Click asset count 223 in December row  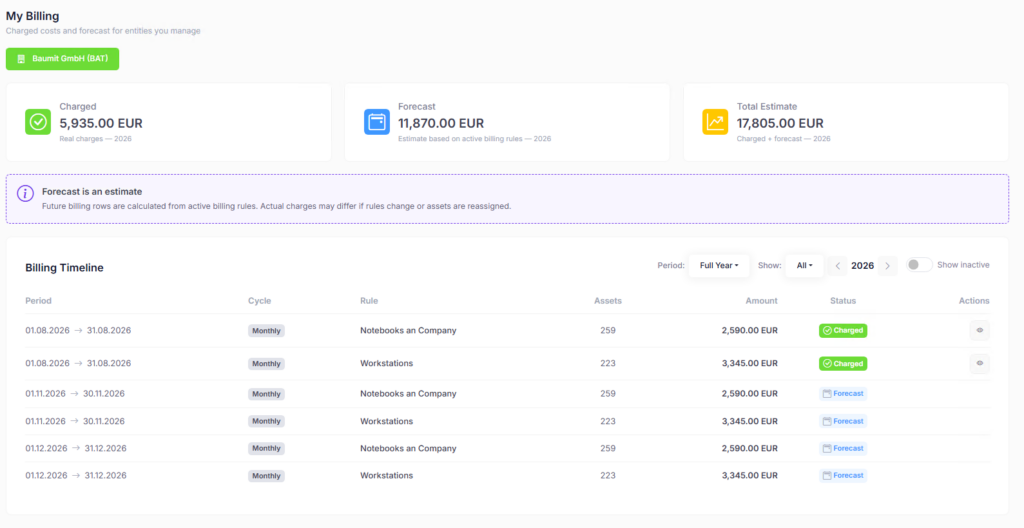pyautogui.click(x=608, y=475)
